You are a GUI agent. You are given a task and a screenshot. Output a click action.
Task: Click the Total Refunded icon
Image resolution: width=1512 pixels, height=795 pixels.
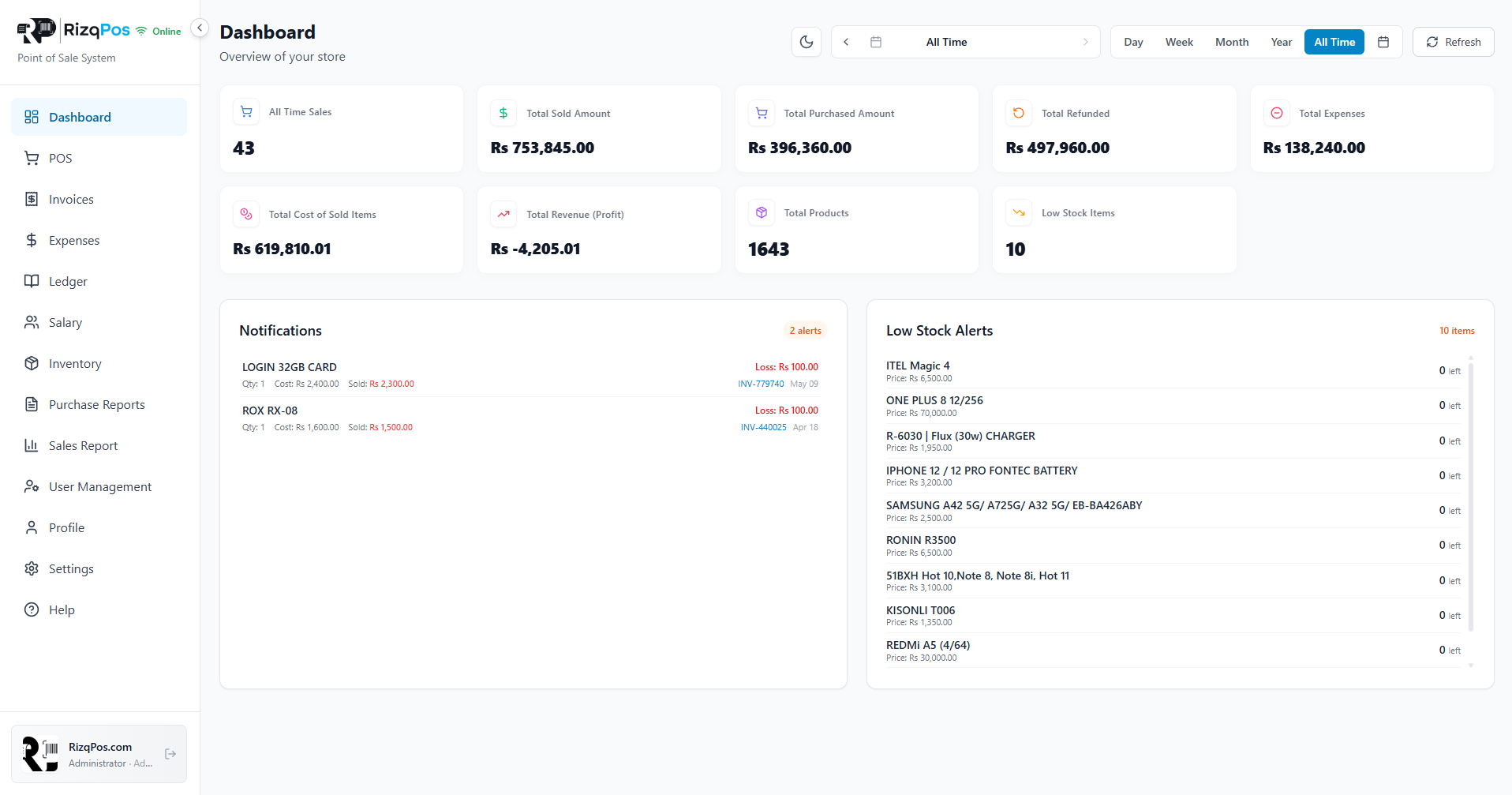[x=1019, y=113]
